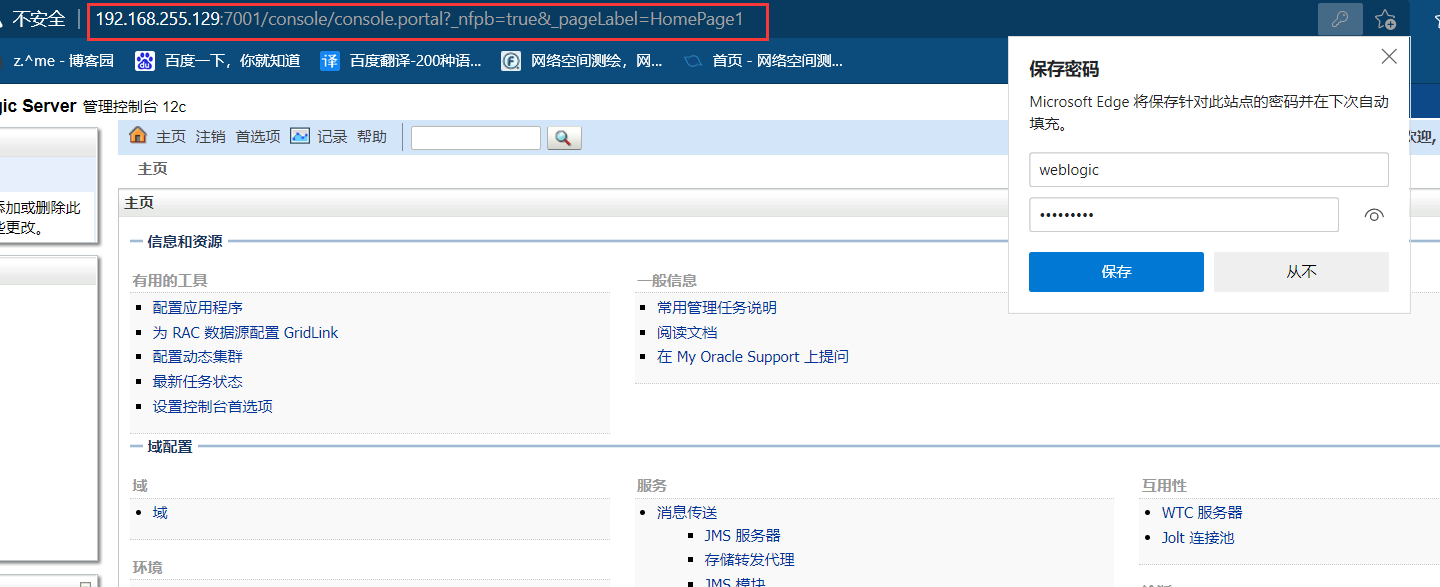Click 注销 to log out

point(211,137)
